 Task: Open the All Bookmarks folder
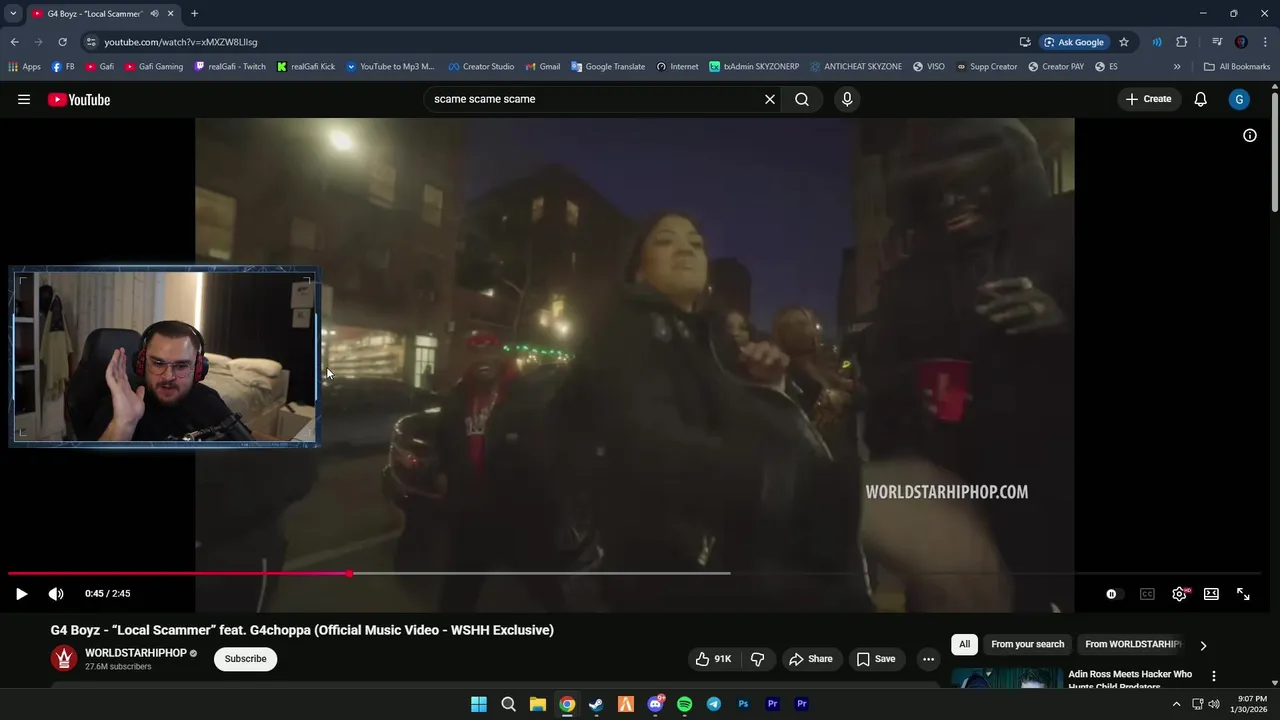click(x=1237, y=66)
